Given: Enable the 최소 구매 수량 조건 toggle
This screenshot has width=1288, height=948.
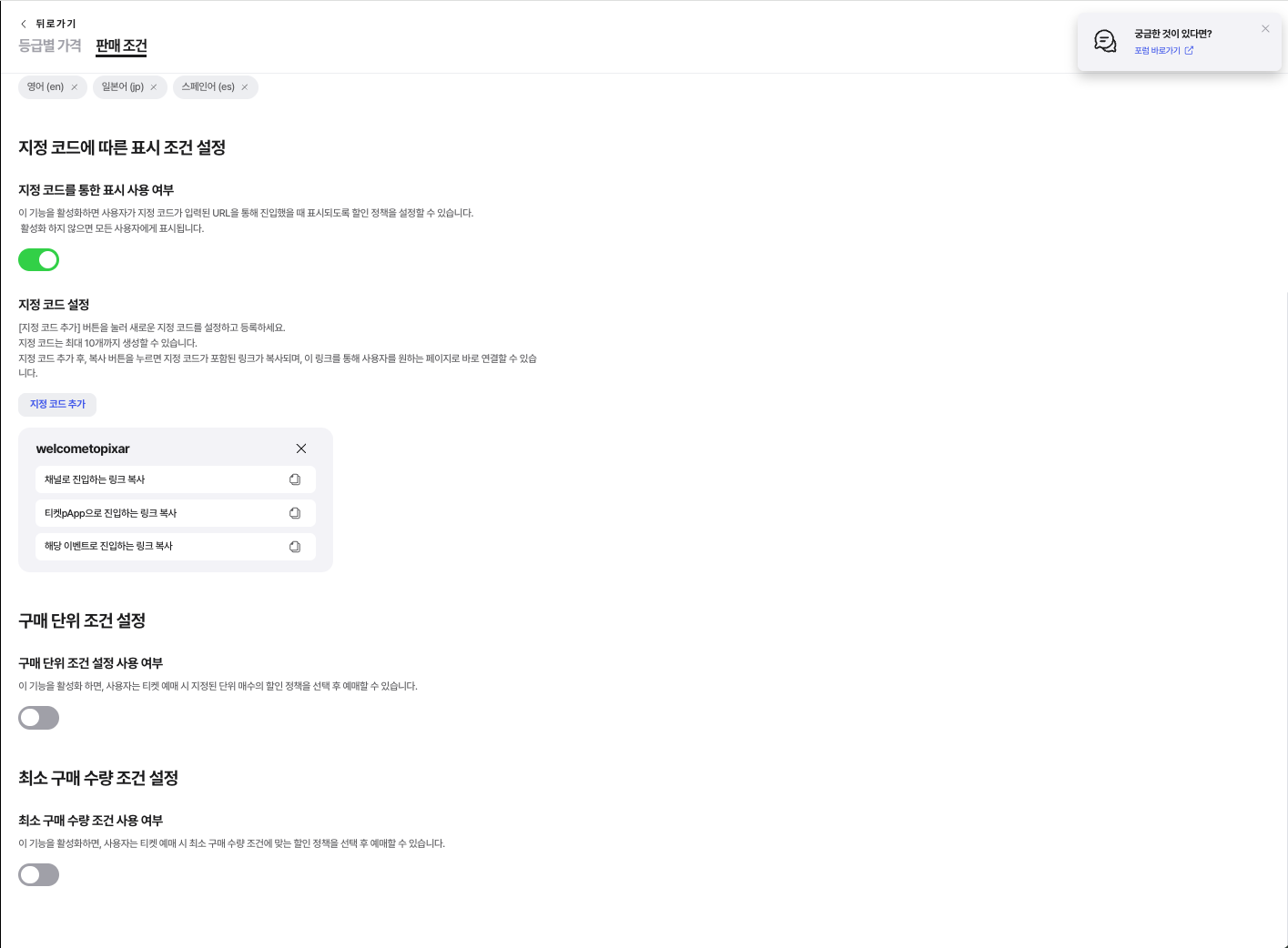Looking at the screenshot, I should click(x=39, y=875).
